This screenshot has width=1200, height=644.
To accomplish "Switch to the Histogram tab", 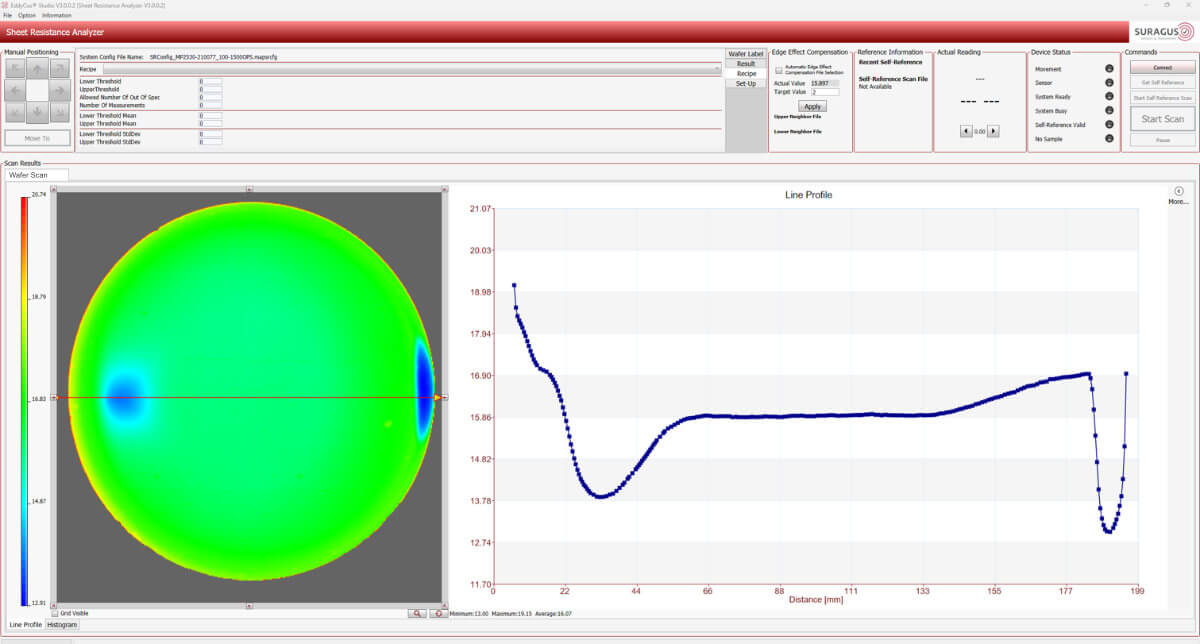I will [63, 625].
